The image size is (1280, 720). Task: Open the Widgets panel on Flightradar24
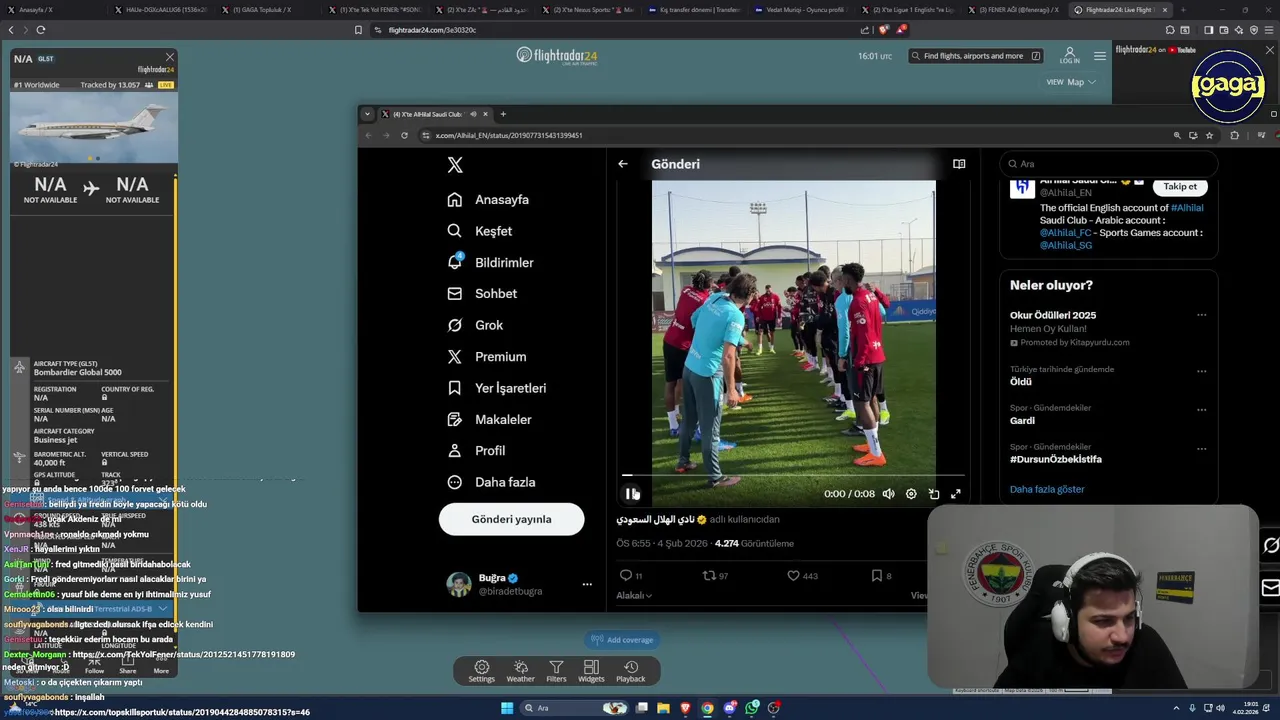(x=591, y=671)
